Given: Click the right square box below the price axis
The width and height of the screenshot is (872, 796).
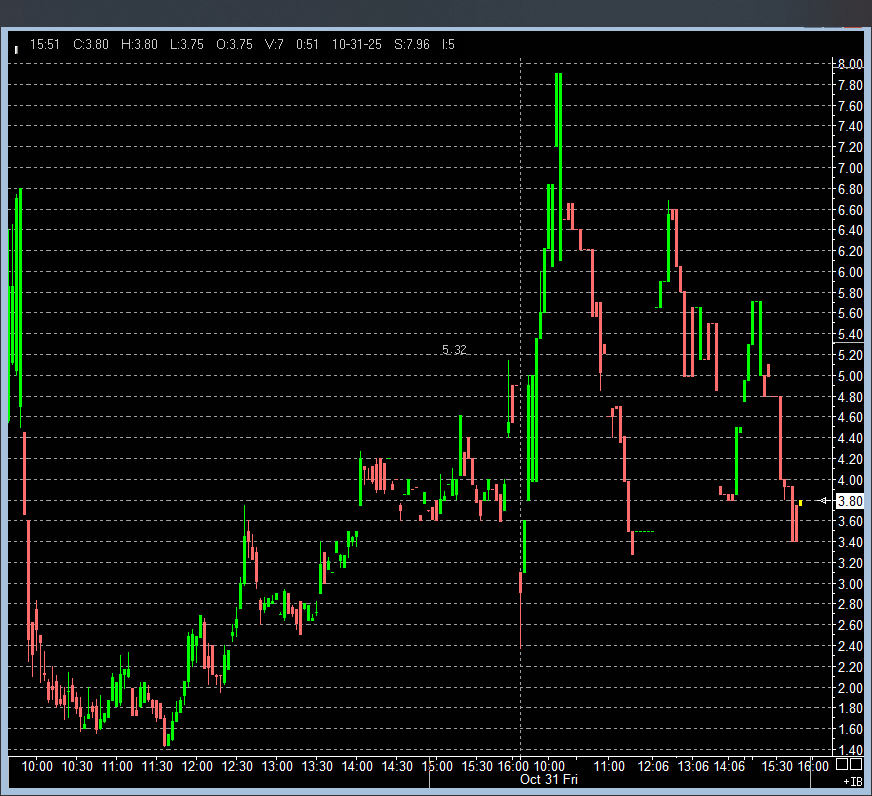Looking at the screenshot, I should pyautogui.click(x=856, y=765).
